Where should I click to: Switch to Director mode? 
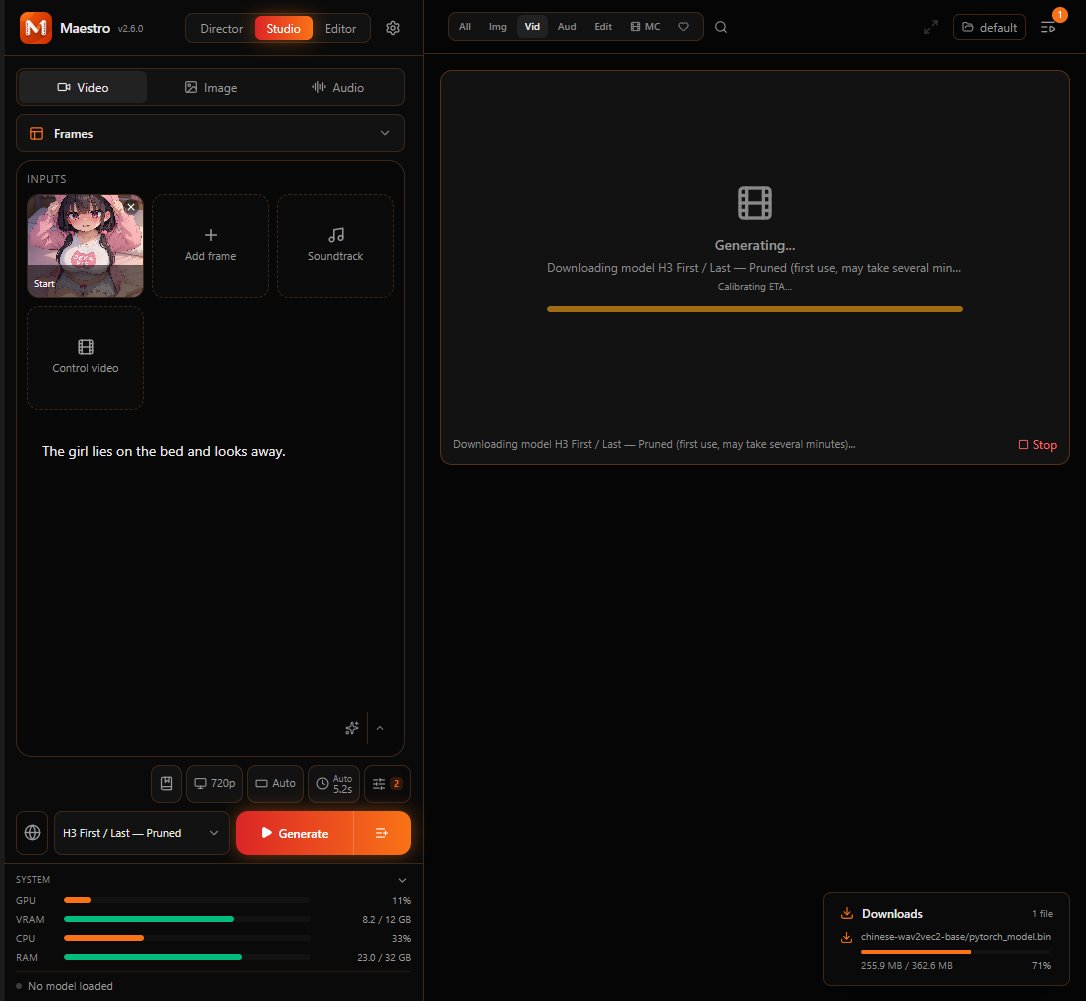tap(222, 28)
